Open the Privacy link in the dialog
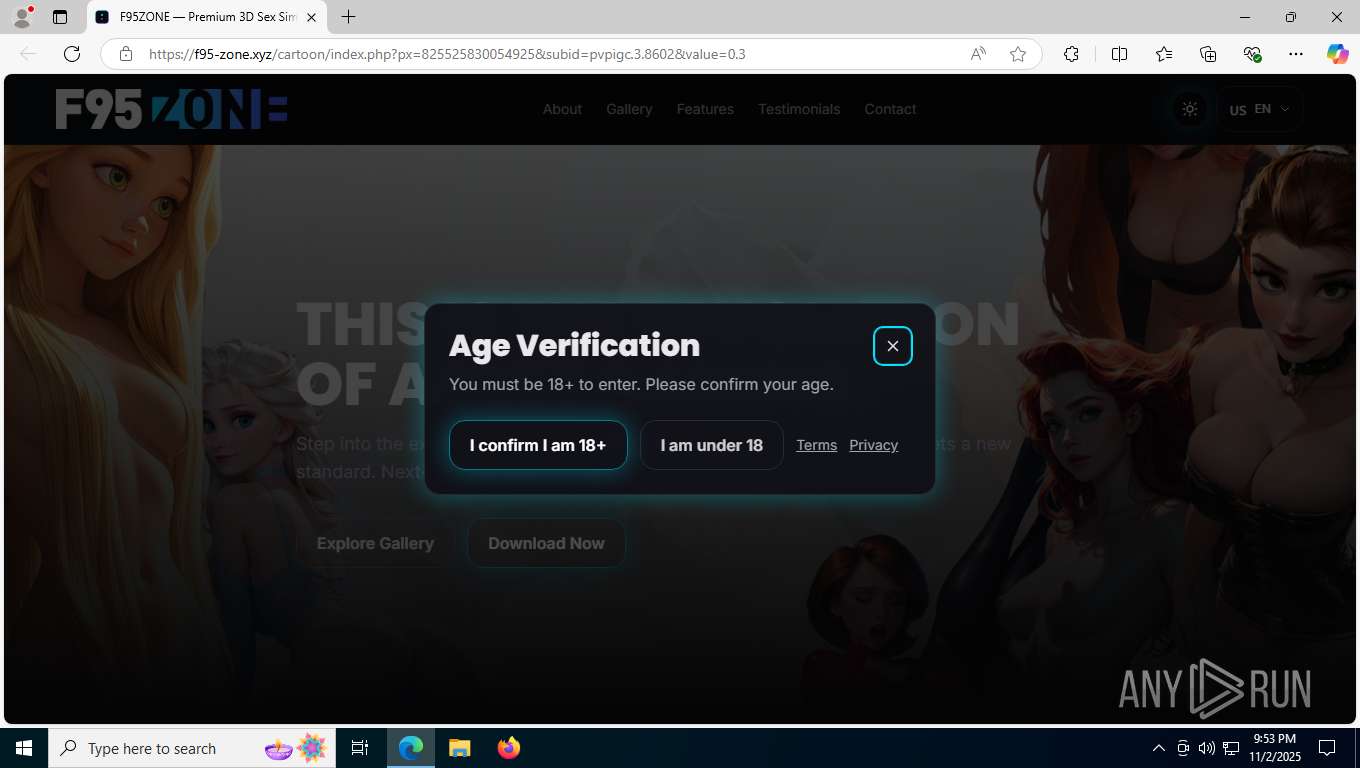The width and height of the screenshot is (1360, 768). pyautogui.click(x=873, y=445)
